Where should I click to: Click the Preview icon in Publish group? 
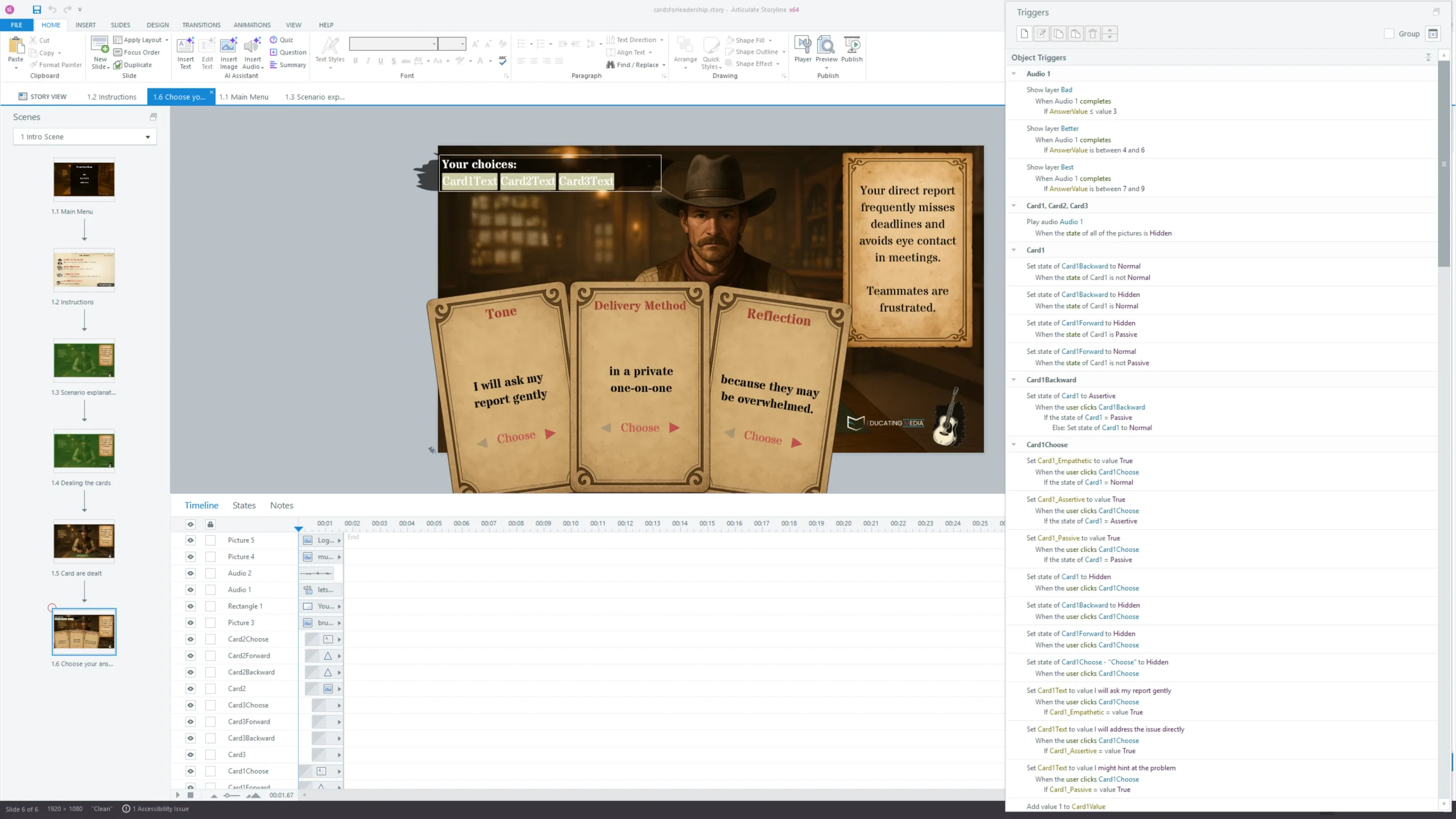pos(826,45)
